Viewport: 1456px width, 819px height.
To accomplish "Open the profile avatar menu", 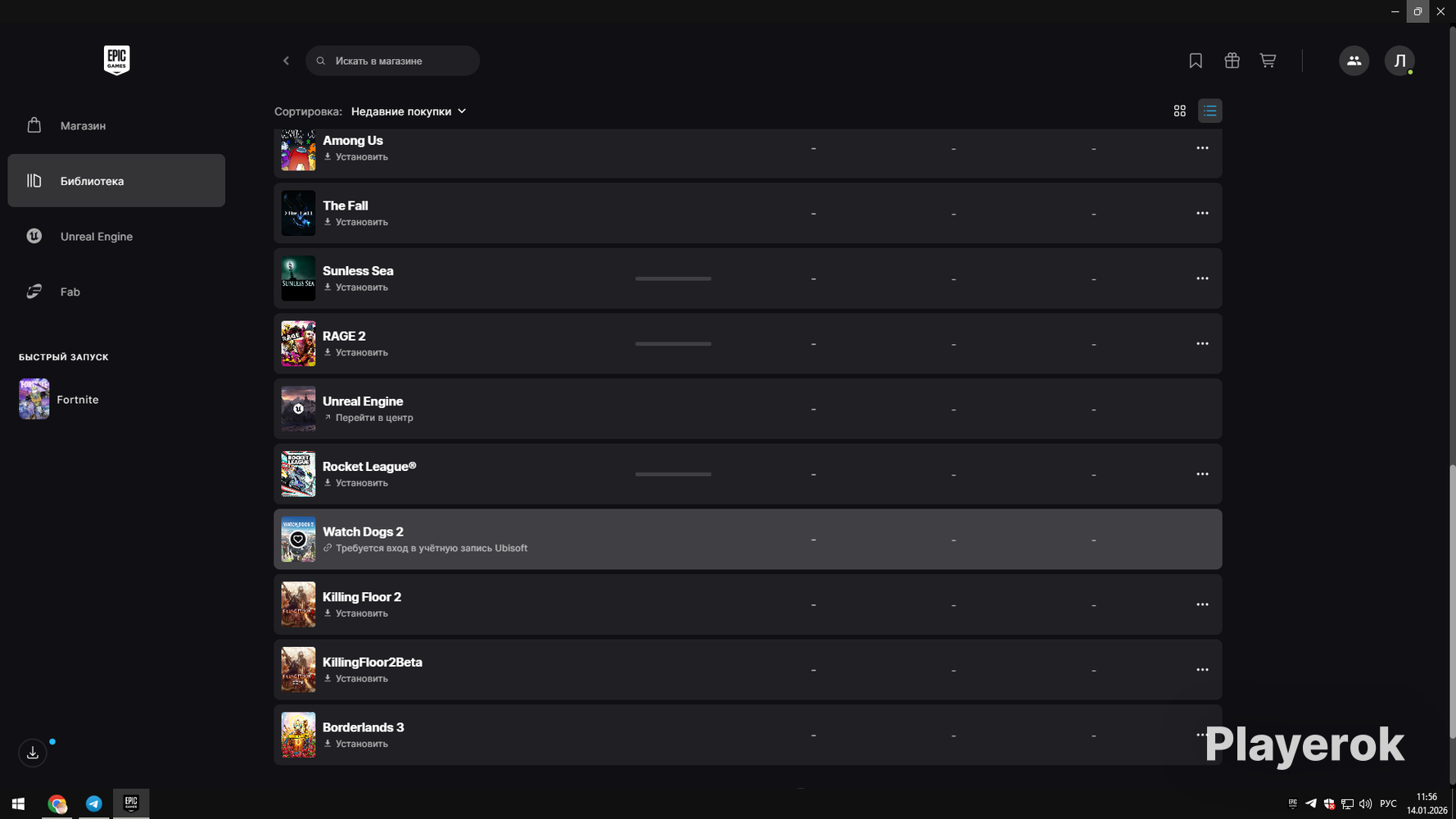I will coord(1399,61).
